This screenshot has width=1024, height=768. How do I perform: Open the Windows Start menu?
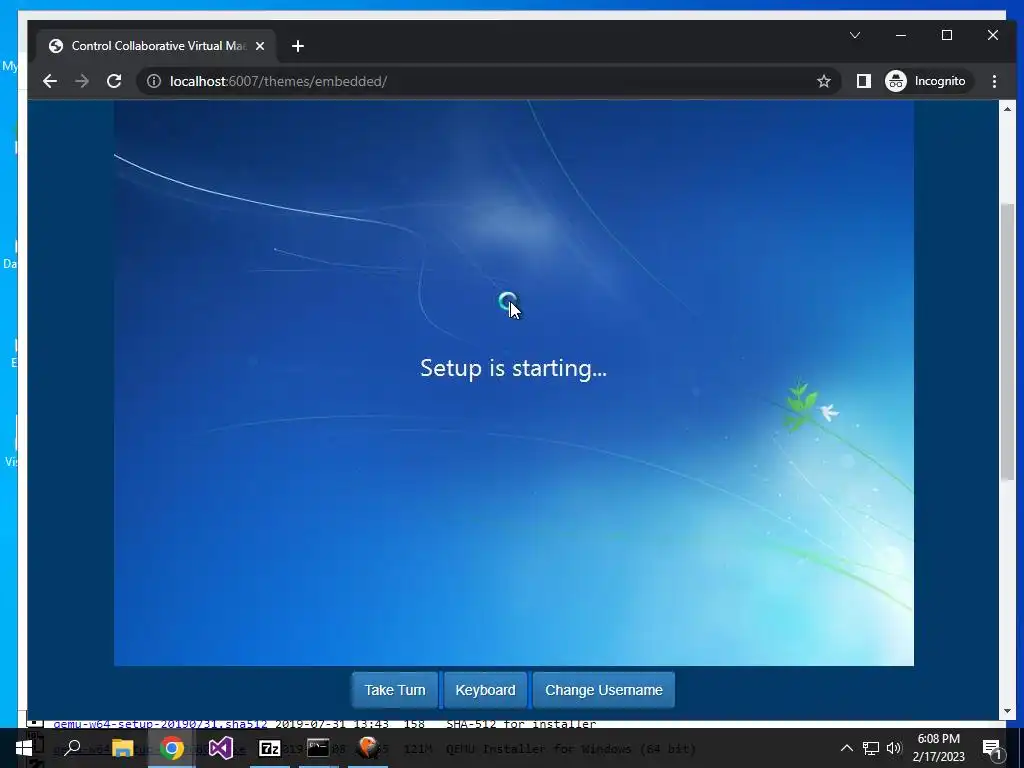tap(24, 748)
